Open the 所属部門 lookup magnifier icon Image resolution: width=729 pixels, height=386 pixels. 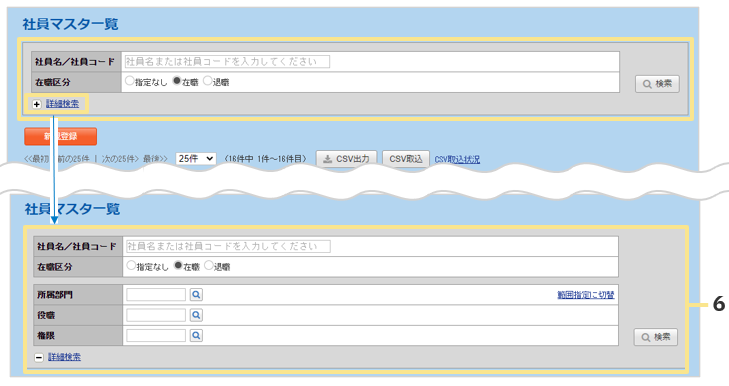point(196,294)
